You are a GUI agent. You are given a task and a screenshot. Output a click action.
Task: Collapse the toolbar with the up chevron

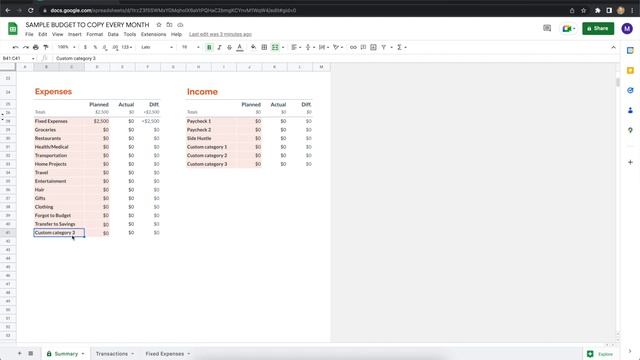click(613, 47)
